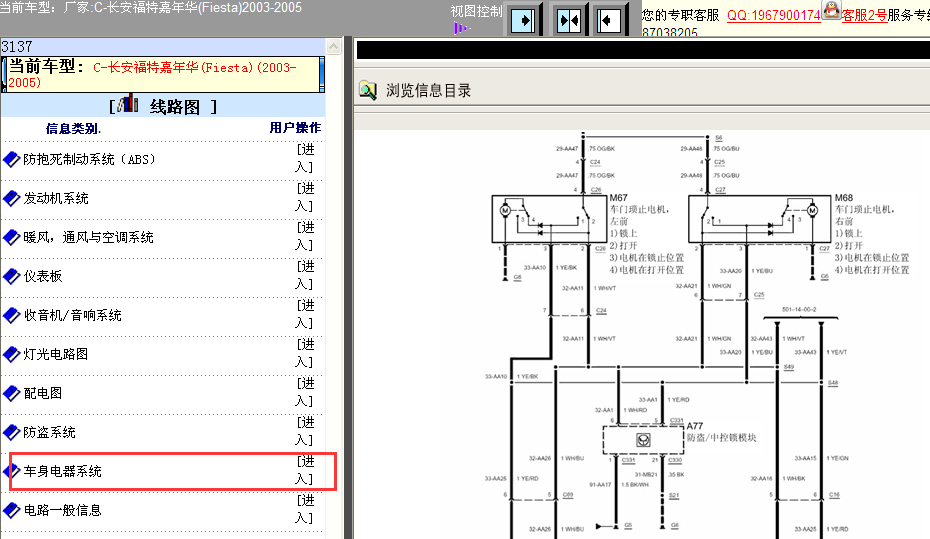Viewport: 930px width, 539px height.
Task: Click the blue book icon for 仪表板
Action: tap(11, 276)
